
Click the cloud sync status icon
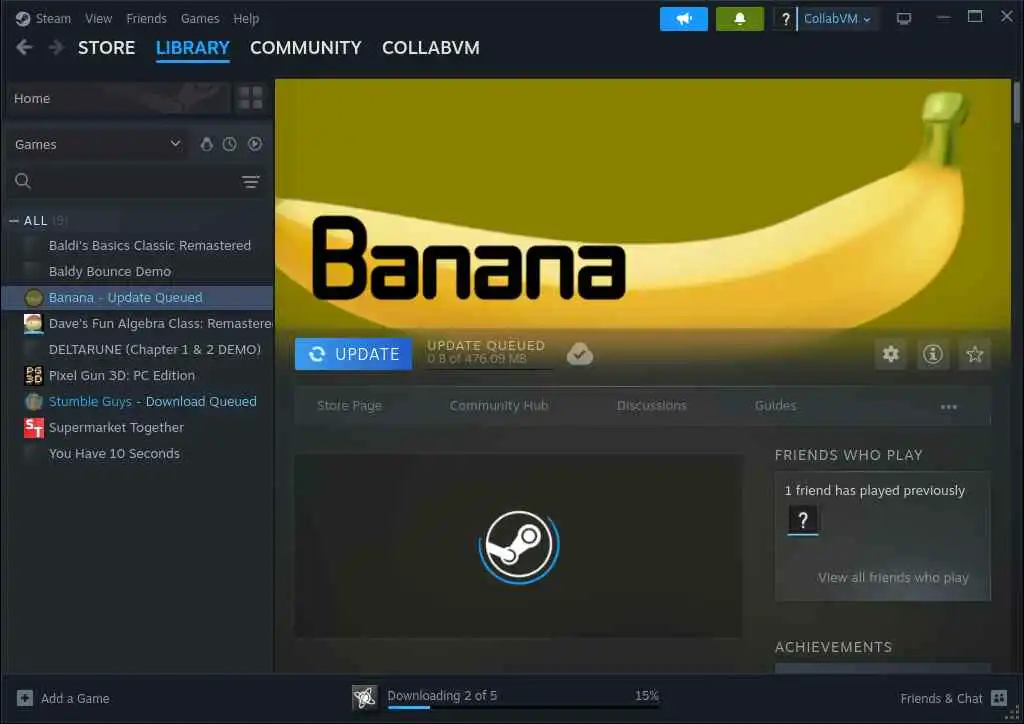579,353
